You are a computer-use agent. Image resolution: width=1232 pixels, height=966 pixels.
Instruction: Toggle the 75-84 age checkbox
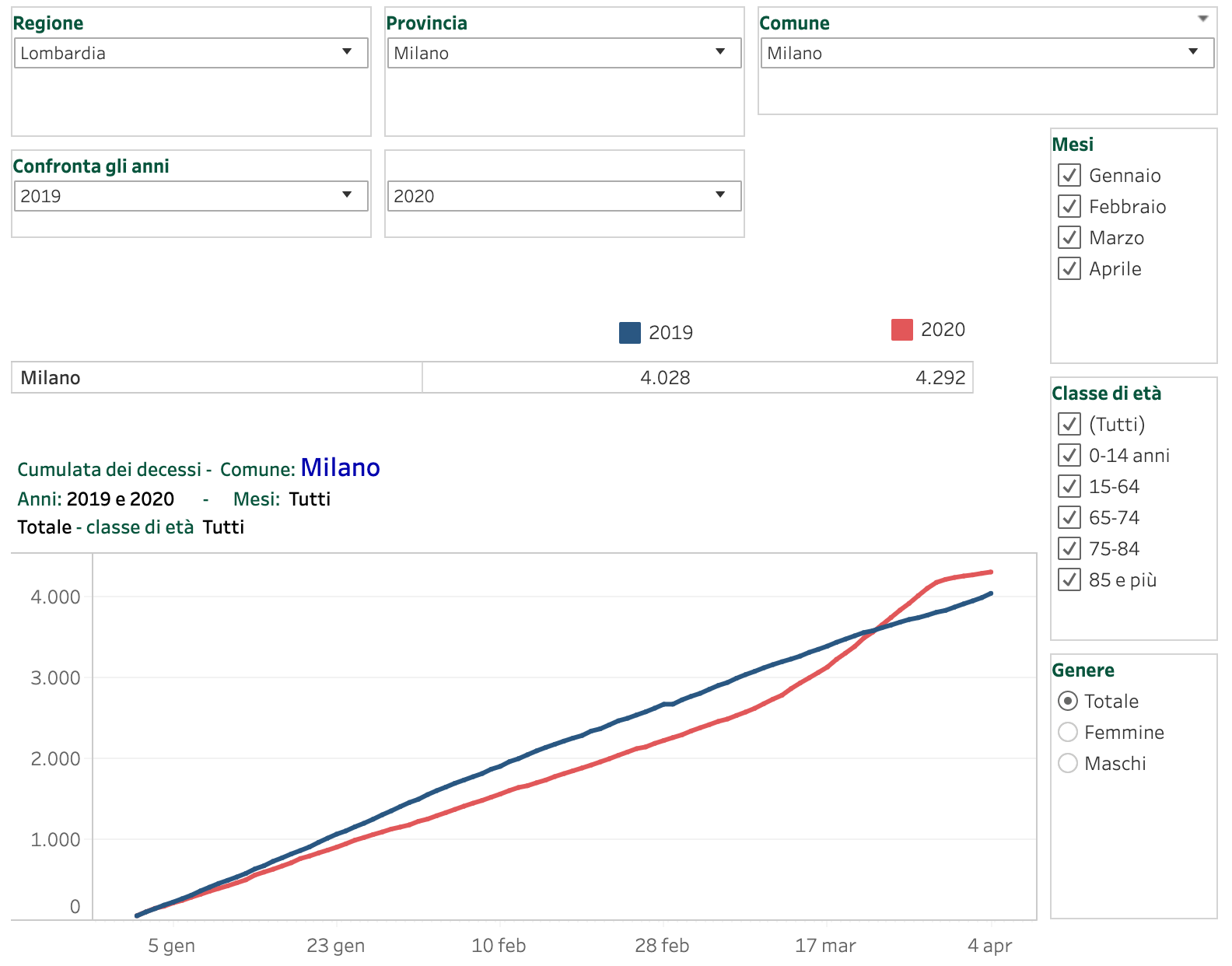[1069, 548]
